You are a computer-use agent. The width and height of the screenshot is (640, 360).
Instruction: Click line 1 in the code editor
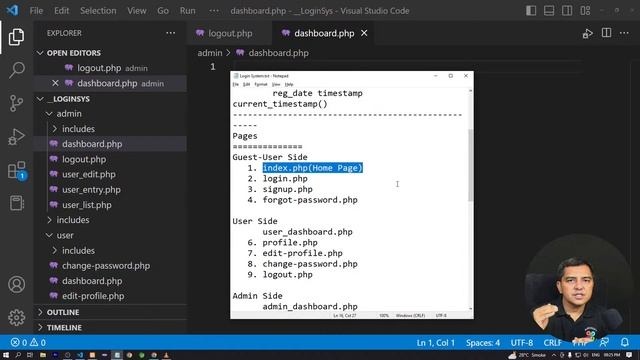point(408,67)
